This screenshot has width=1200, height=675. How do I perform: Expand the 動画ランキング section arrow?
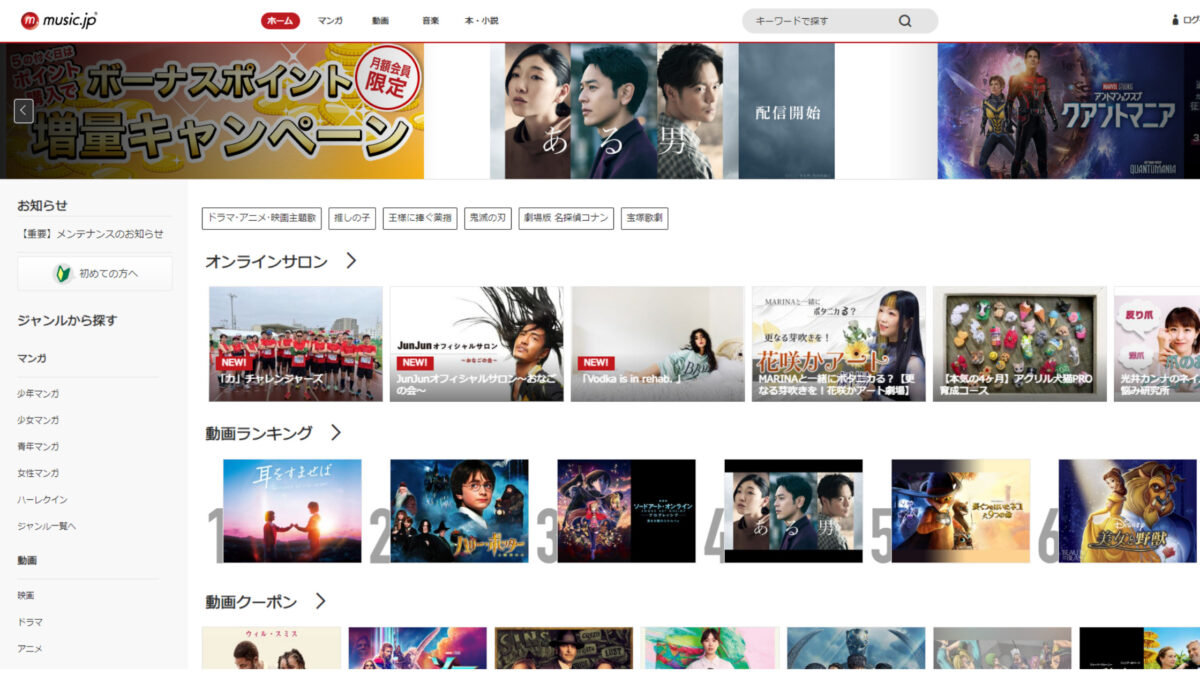click(x=336, y=433)
